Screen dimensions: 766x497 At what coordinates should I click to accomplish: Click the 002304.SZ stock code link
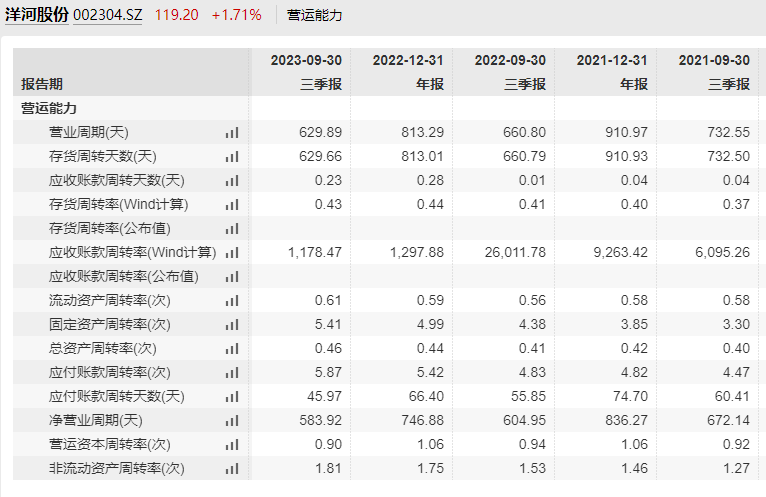[107, 15]
